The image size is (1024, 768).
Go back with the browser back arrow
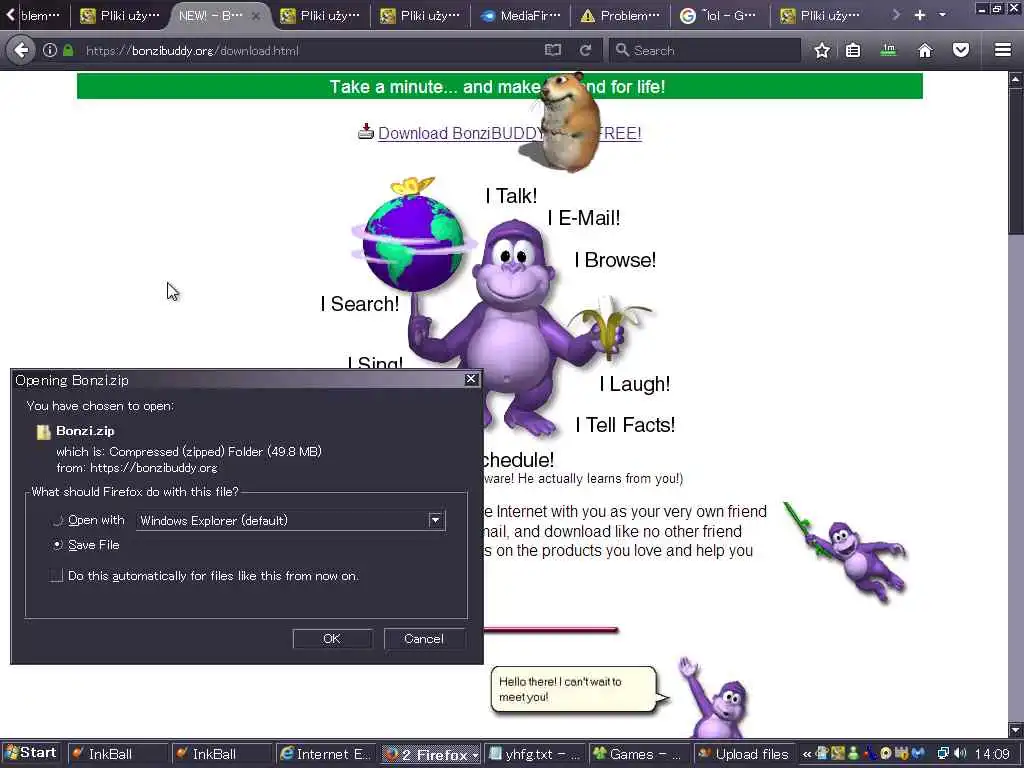click(x=21, y=50)
